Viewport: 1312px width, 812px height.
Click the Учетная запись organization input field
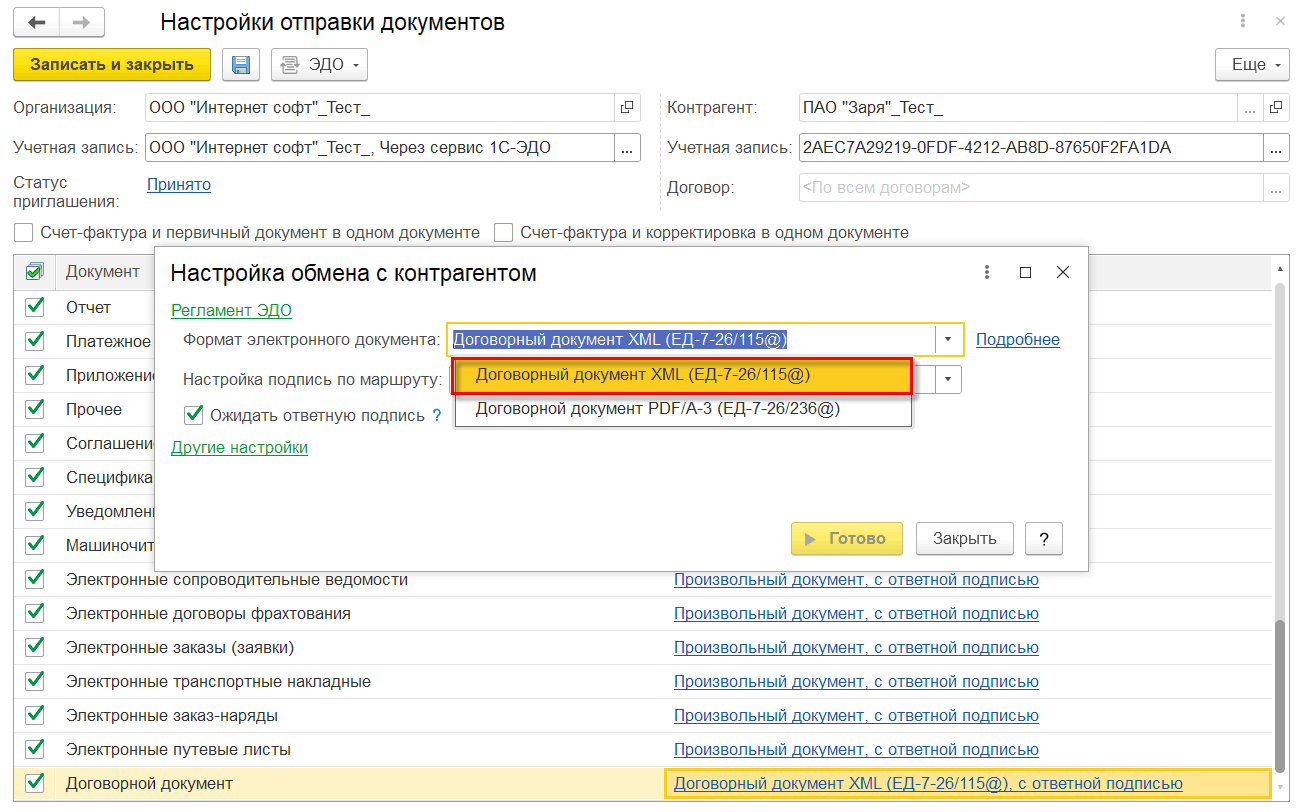pos(378,148)
